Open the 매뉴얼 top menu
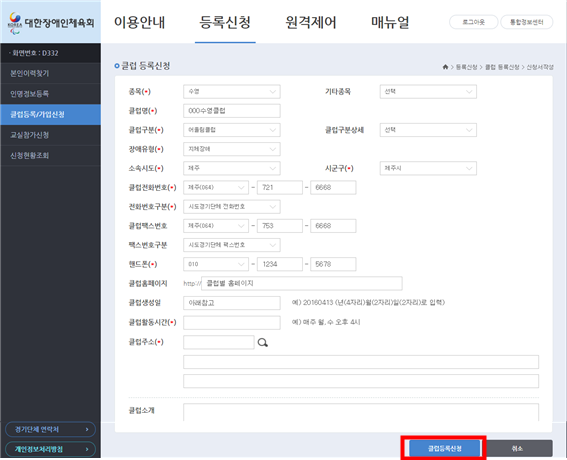Image resolution: width=567 pixels, height=460 pixels. pos(390,22)
